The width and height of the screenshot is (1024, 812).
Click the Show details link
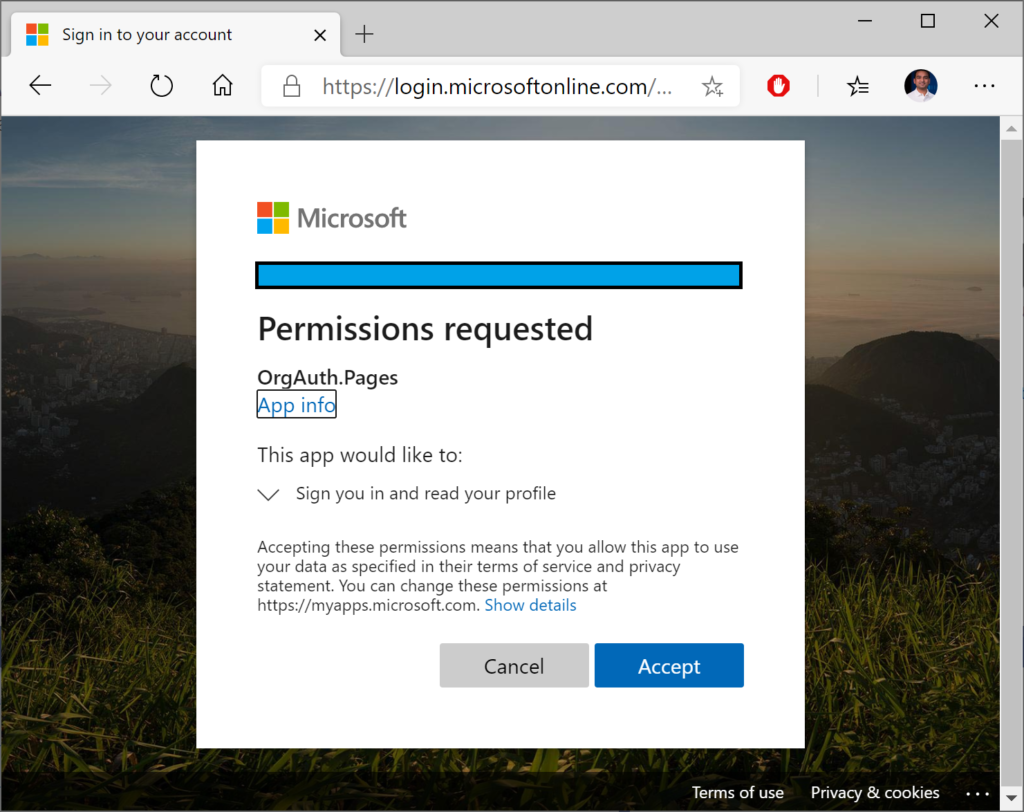[530, 606]
